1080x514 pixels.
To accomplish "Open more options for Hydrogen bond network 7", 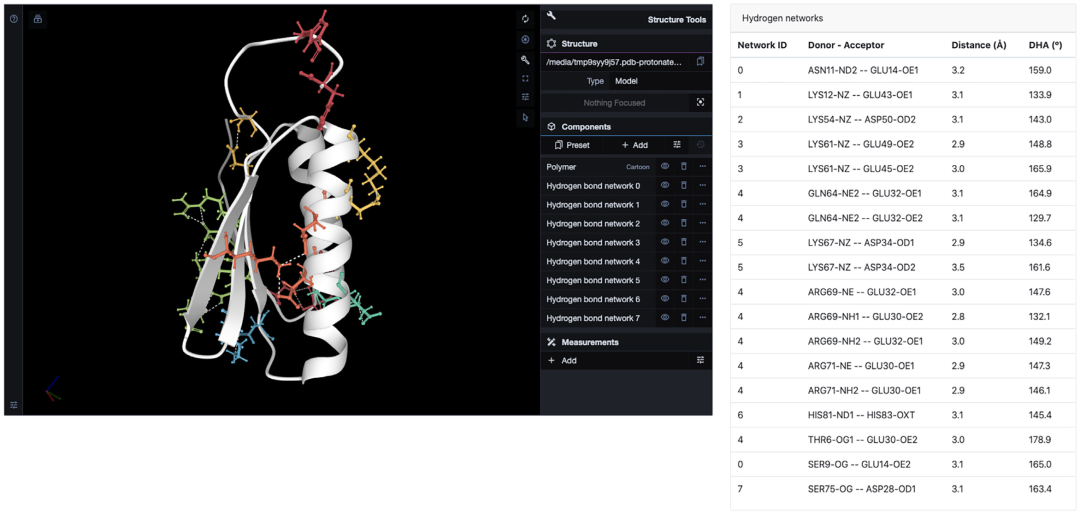I will click(x=703, y=318).
